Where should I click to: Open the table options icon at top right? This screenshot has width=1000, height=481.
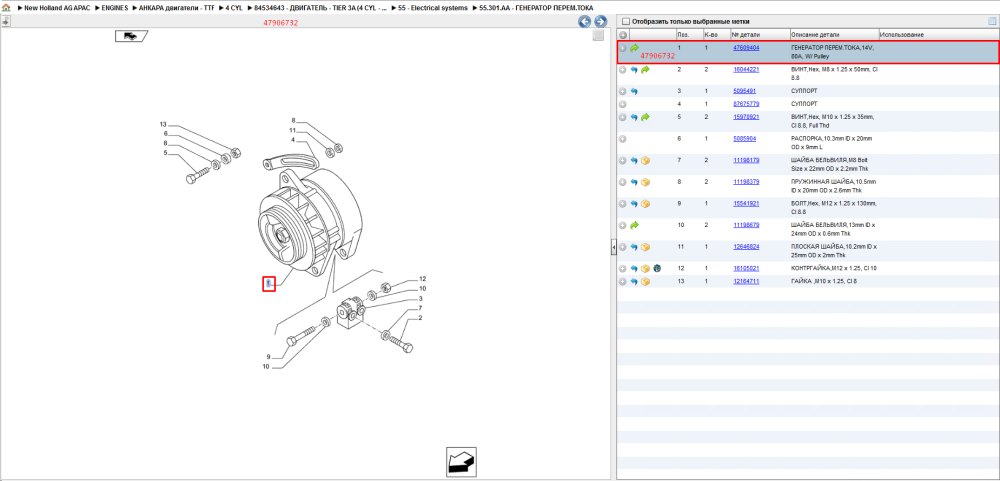click(x=992, y=21)
